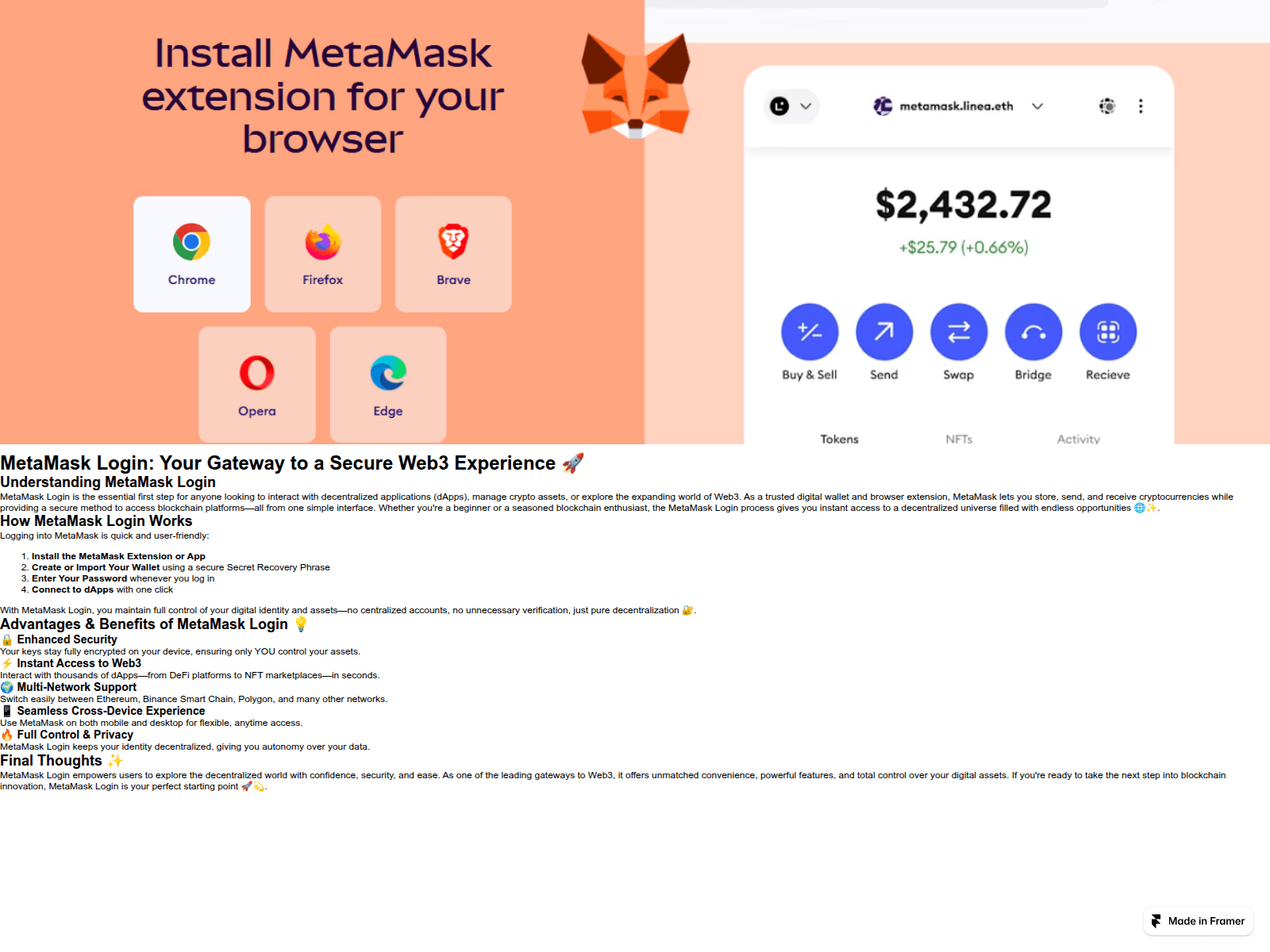Click the MetaMask Login Gateway main heading
The image size is (1270, 952).
(292, 463)
